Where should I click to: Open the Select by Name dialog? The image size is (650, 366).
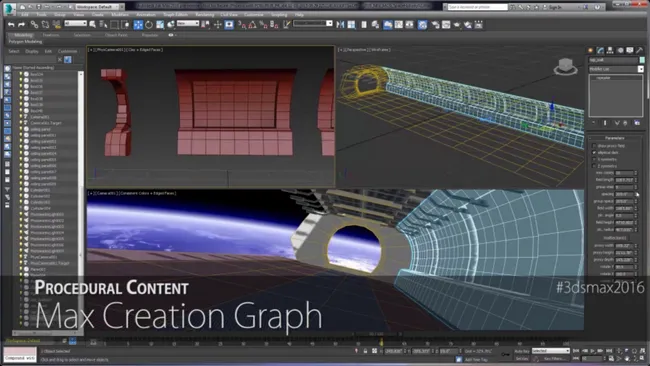coord(103,25)
